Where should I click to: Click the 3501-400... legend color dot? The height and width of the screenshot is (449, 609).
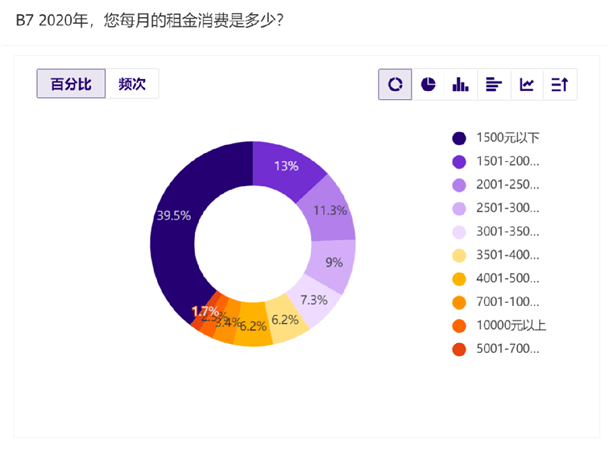(x=459, y=255)
